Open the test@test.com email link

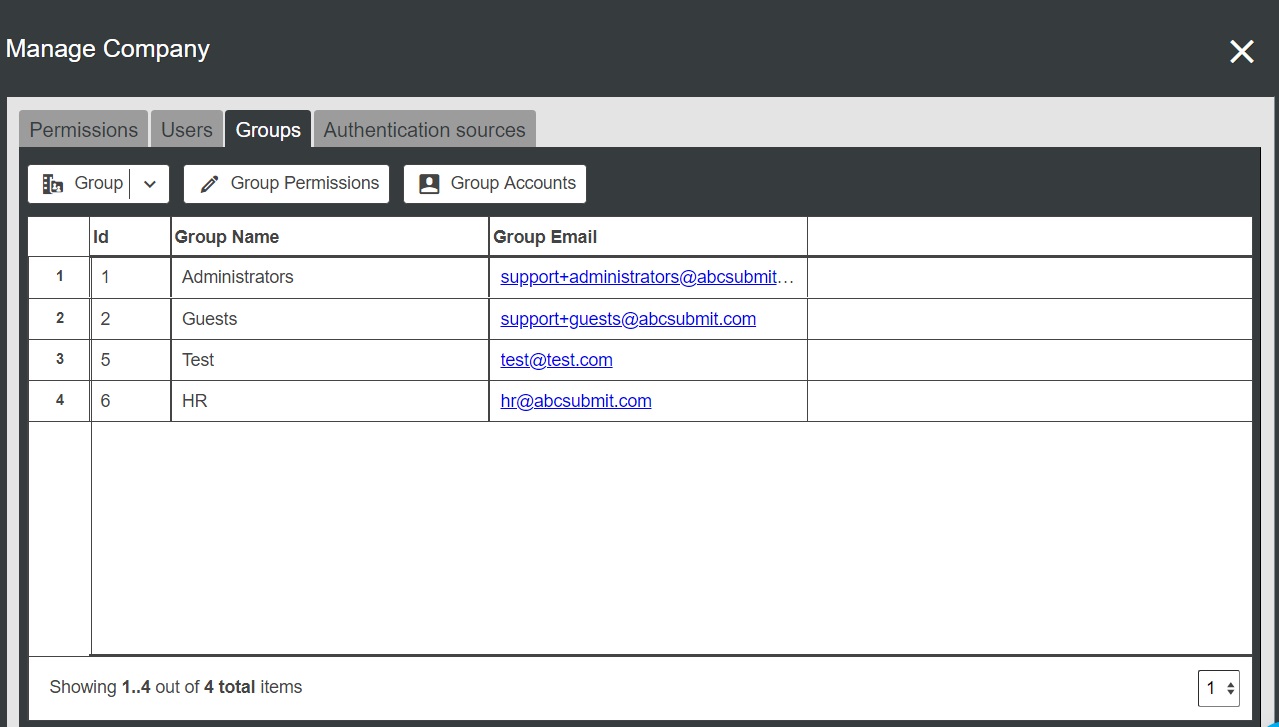click(x=556, y=360)
